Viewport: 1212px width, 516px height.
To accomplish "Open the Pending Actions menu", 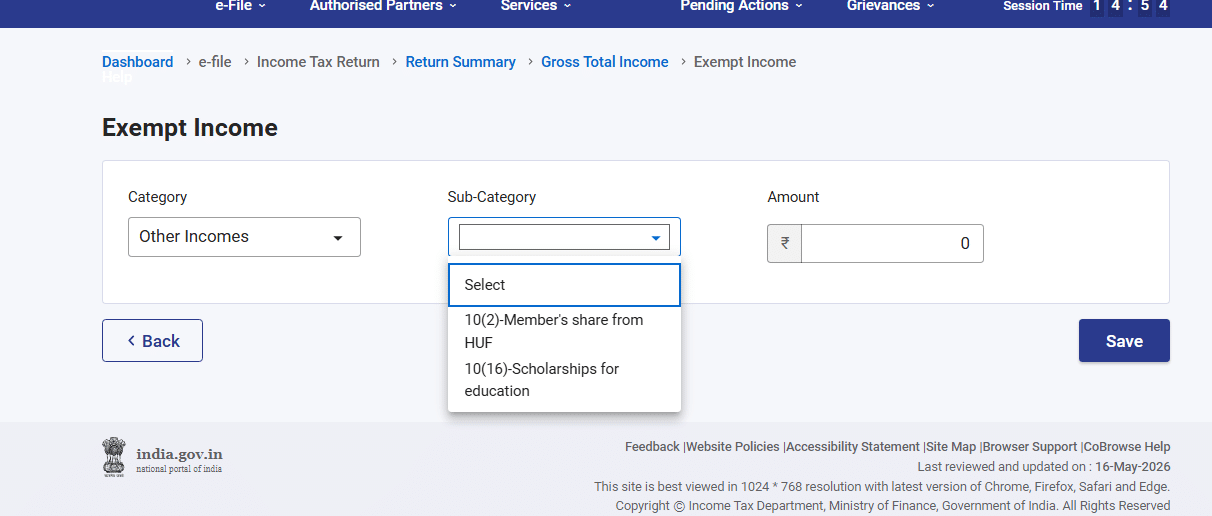I will click(741, 6).
